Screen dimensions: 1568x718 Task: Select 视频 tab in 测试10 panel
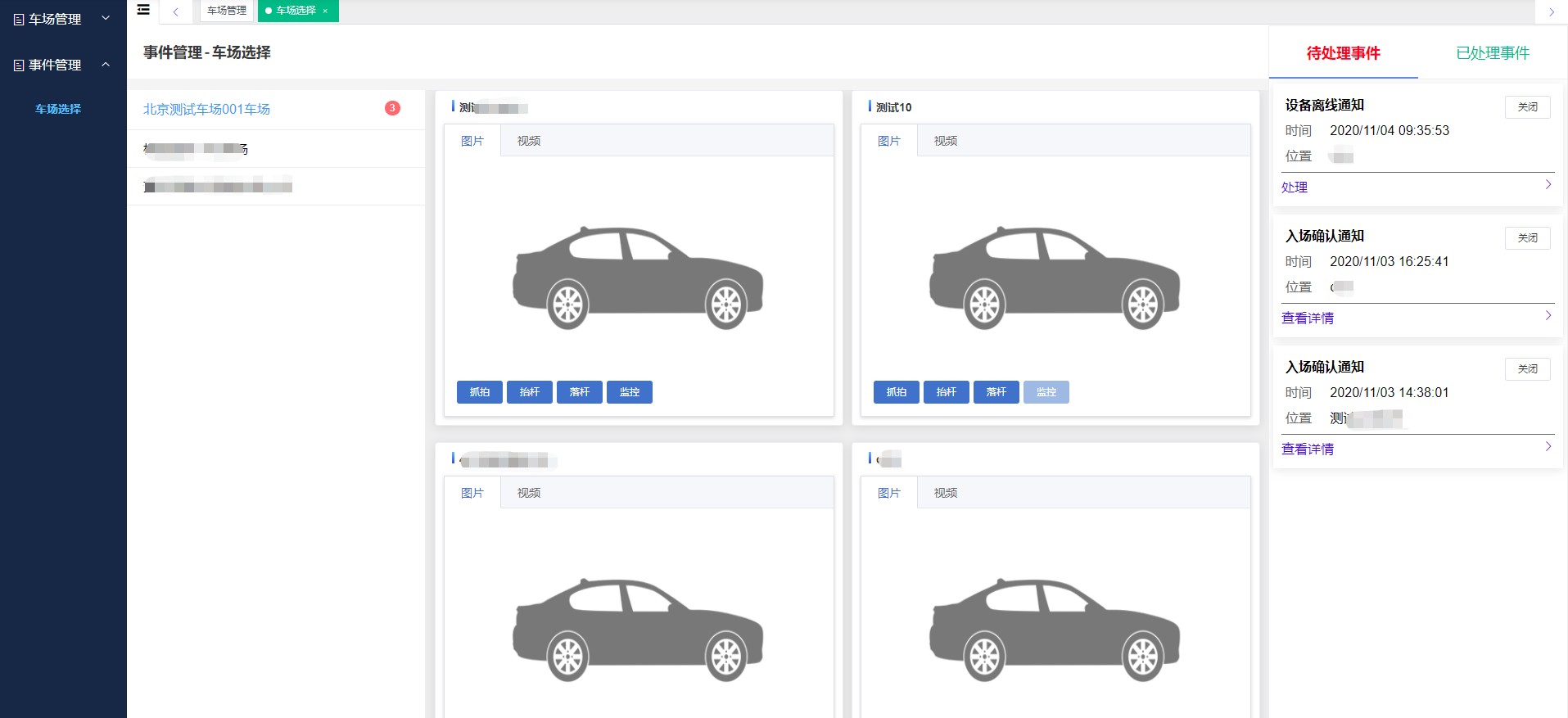coord(945,141)
